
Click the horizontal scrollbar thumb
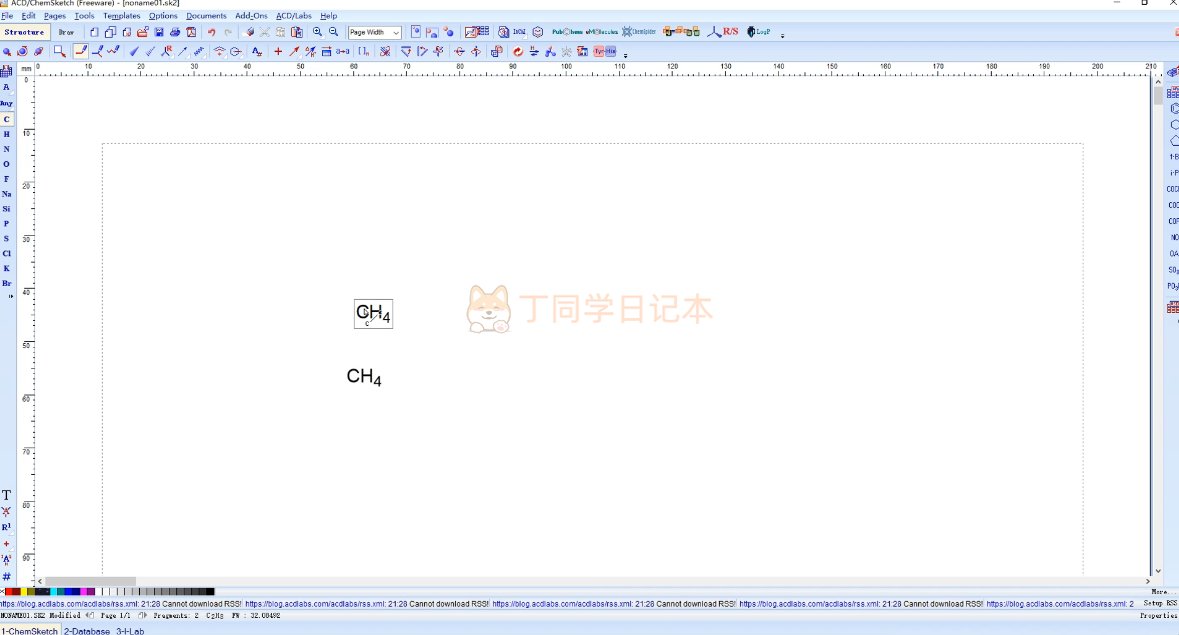[x=90, y=581]
